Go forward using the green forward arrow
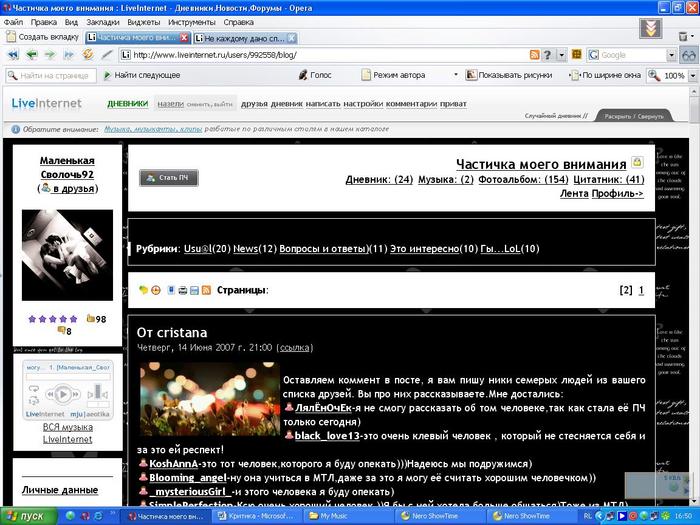Viewport: 700px width, 525px height. [x=50, y=55]
